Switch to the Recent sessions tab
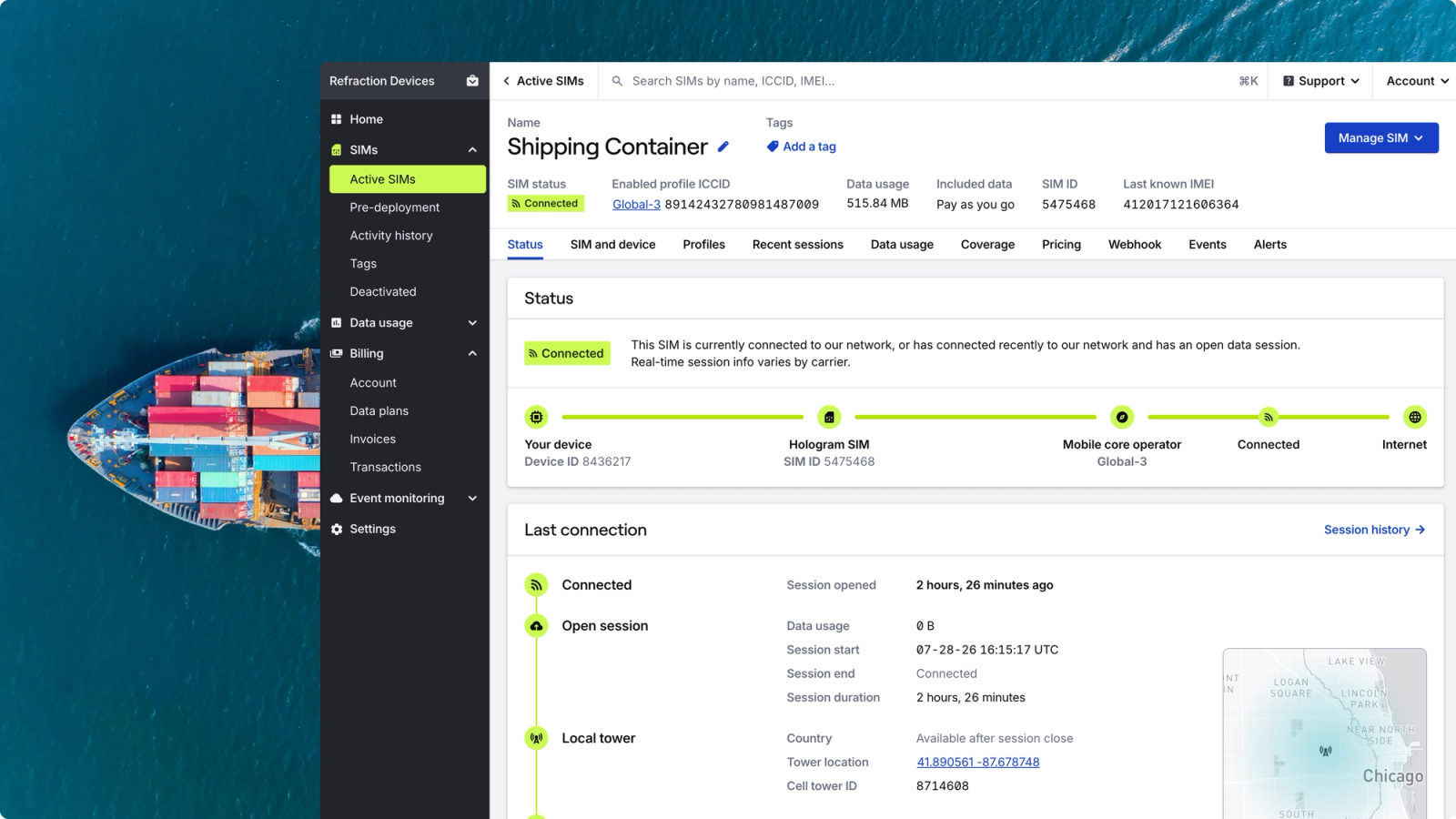Screen dimensions: 1456x819 coord(798,245)
